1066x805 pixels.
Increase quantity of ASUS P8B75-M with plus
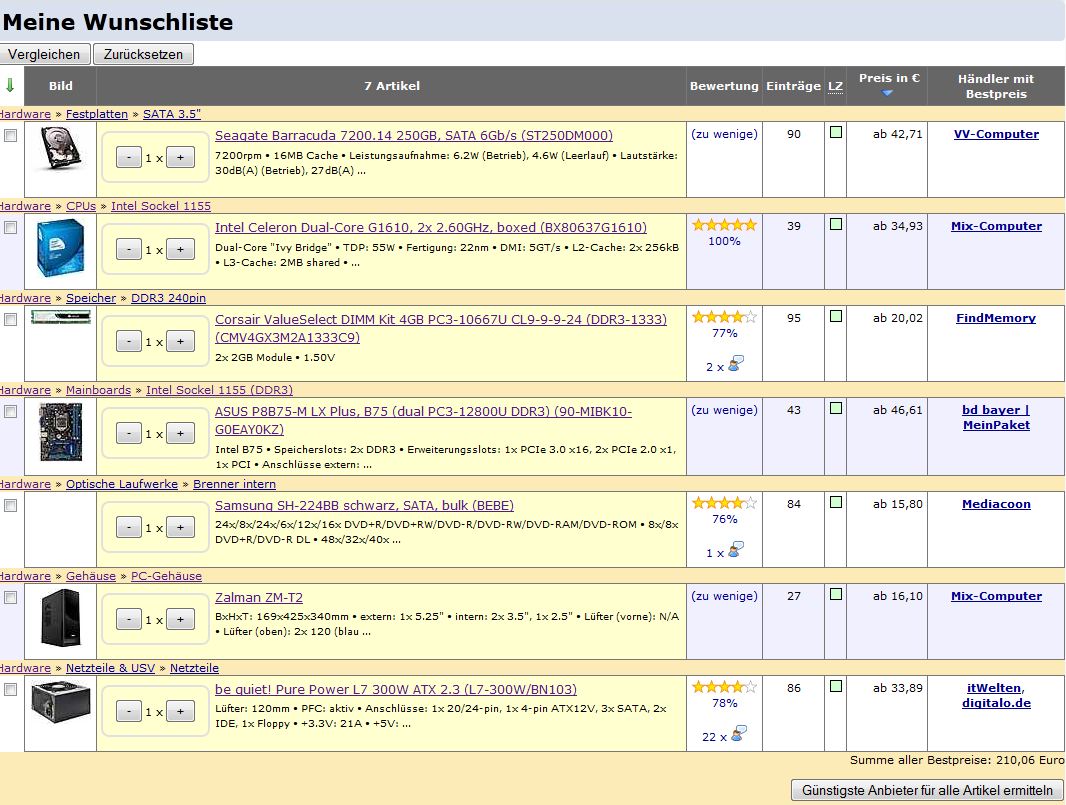180,434
